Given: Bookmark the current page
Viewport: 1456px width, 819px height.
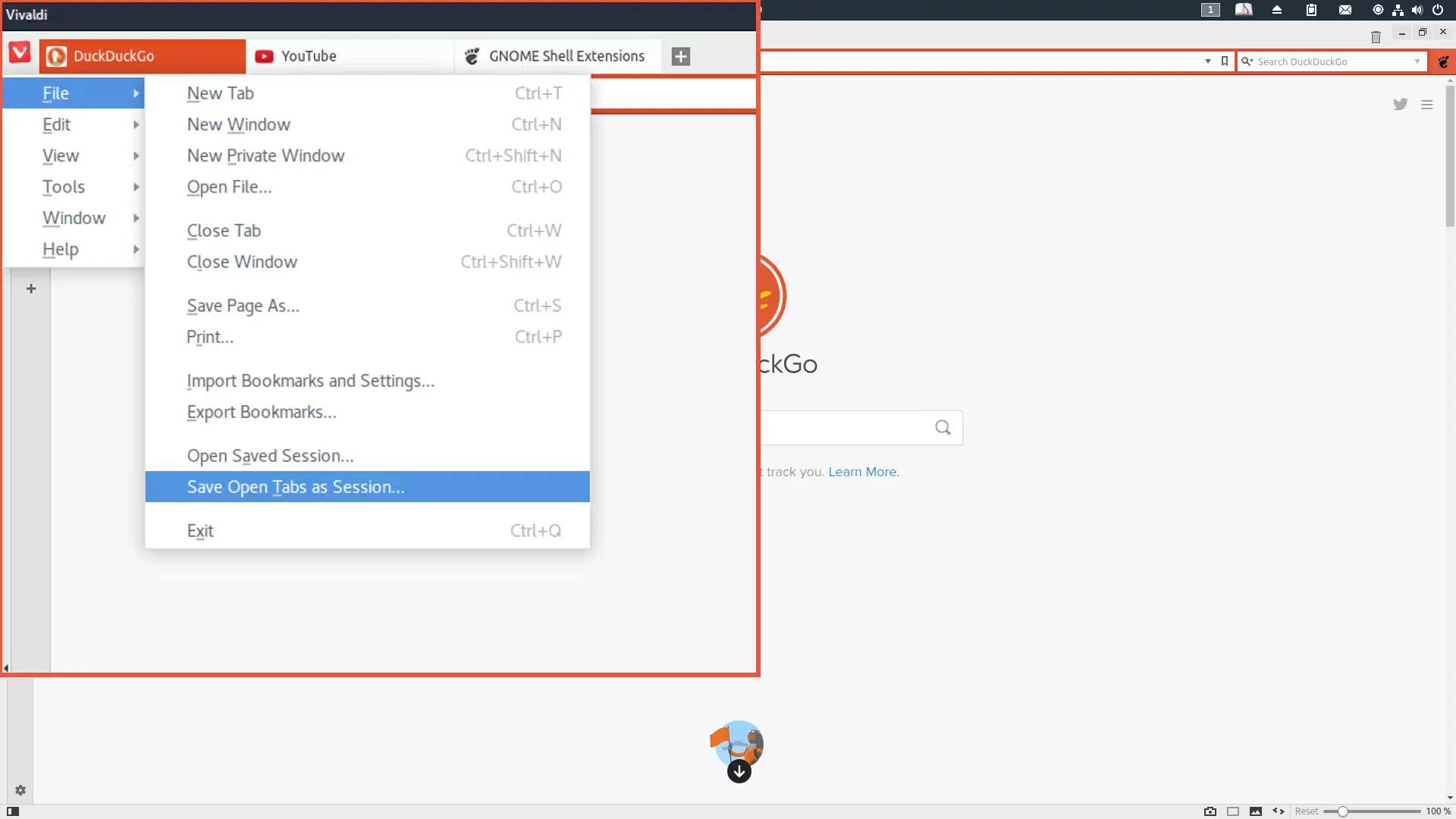Looking at the screenshot, I should 1225,61.
